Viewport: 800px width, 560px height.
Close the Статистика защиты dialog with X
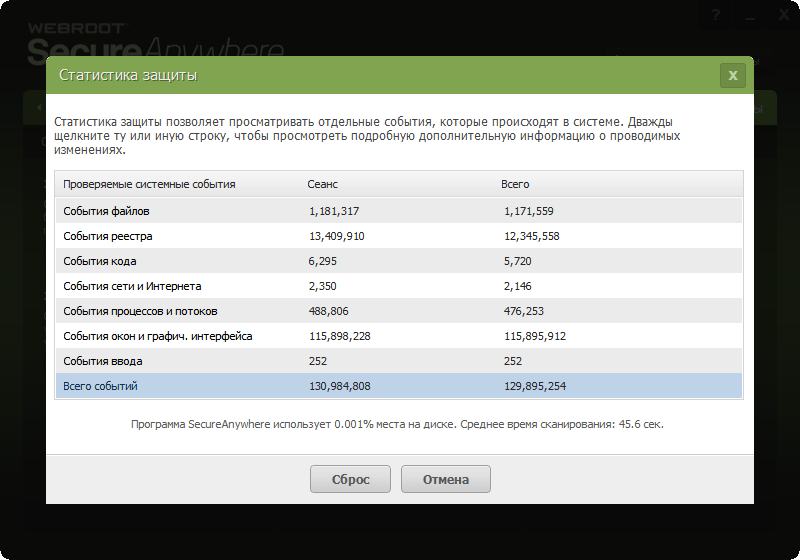(x=733, y=75)
